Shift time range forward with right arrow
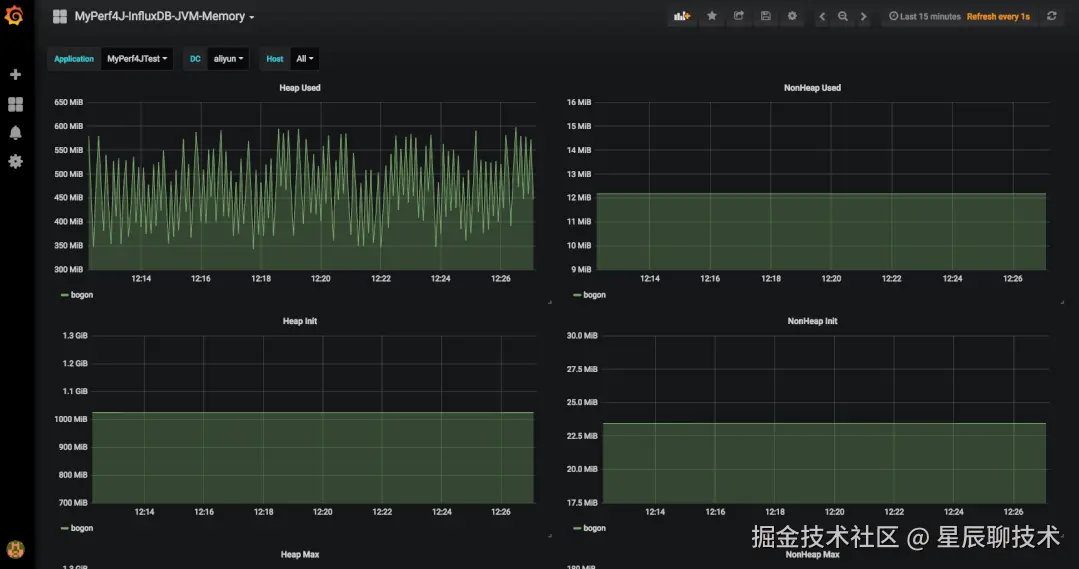Screen dimensions: 1079x569 [x=864, y=17]
